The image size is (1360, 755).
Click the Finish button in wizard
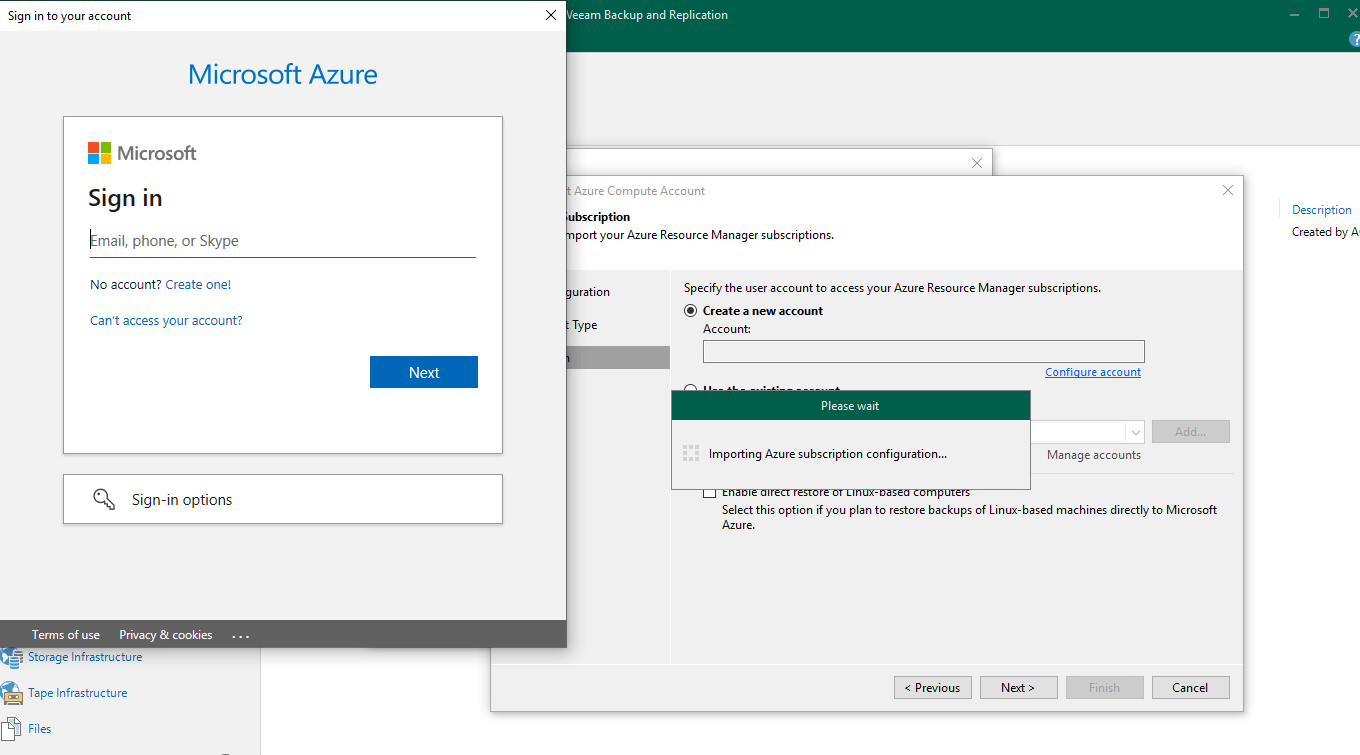tap(1105, 688)
